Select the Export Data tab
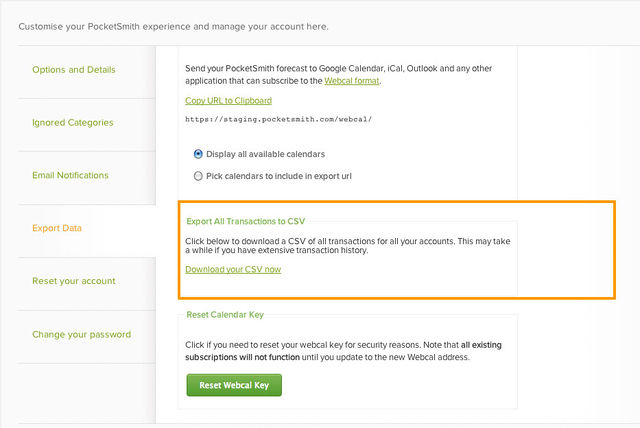The height and width of the screenshot is (428, 640). pos(57,228)
